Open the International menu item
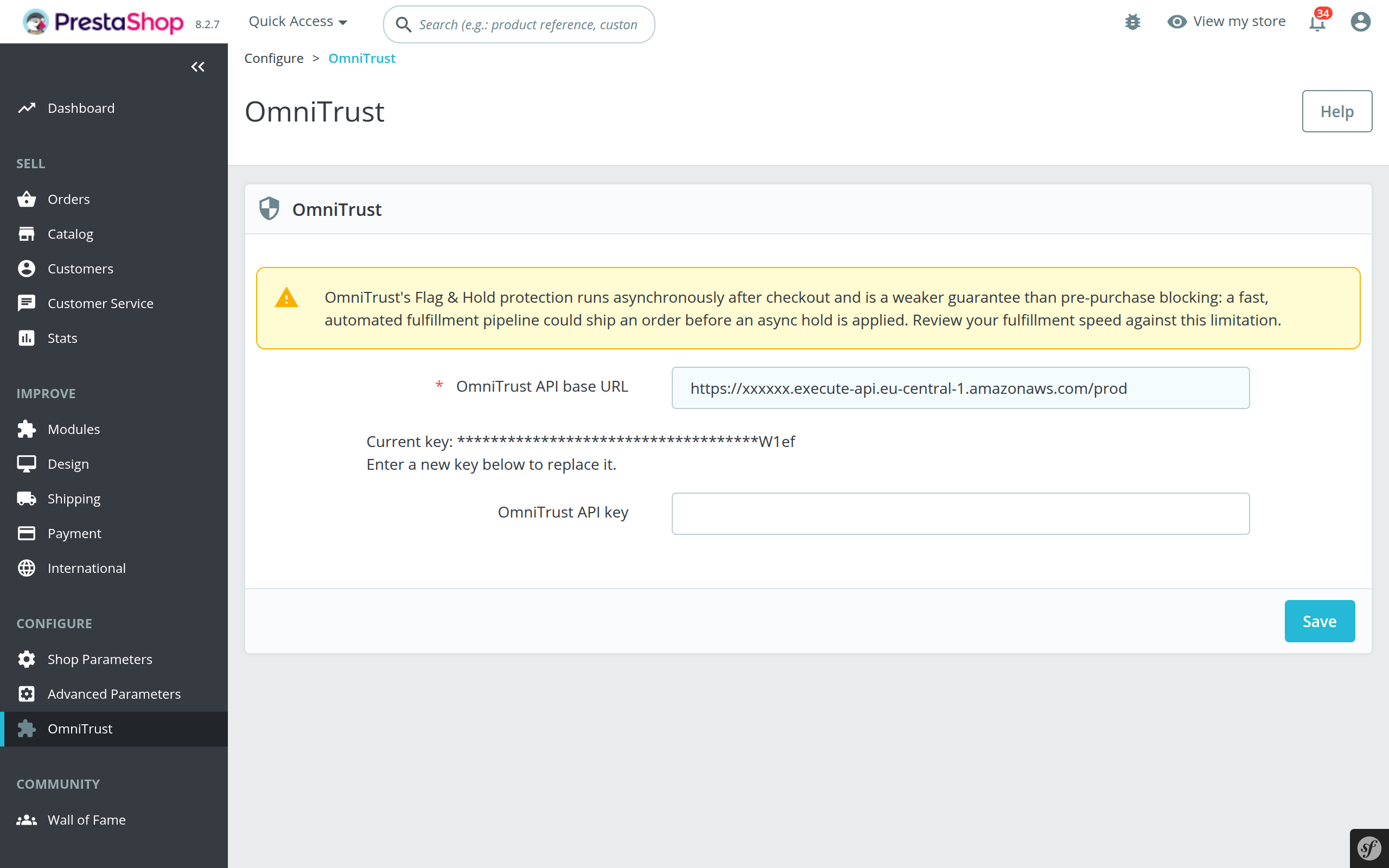This screenshot has height=868, width=1389. (113, 568)
